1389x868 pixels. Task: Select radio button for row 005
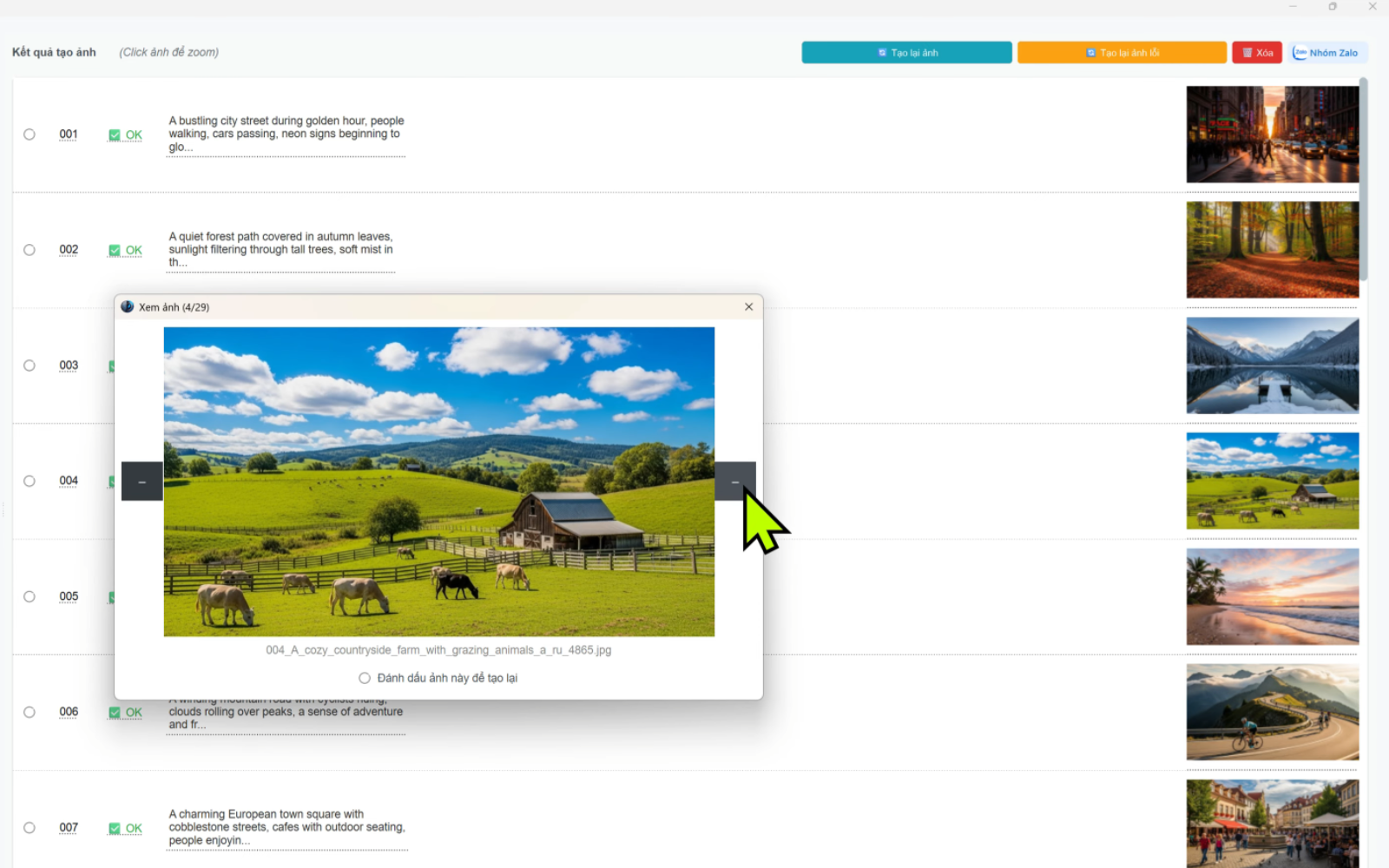coord(30,596)
